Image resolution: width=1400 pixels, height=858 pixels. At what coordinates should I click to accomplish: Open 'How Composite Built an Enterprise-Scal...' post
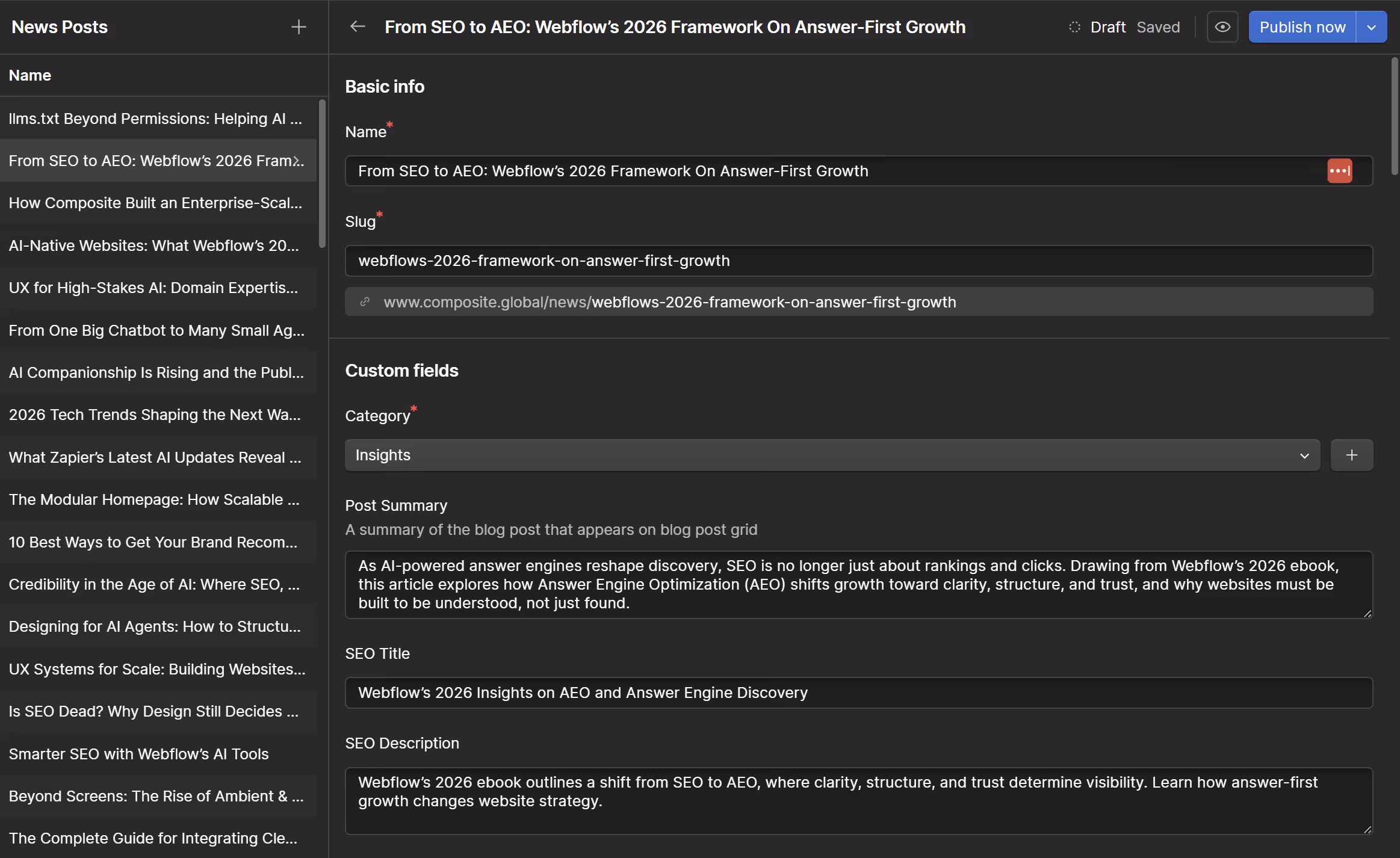click(x=158, y=203)
